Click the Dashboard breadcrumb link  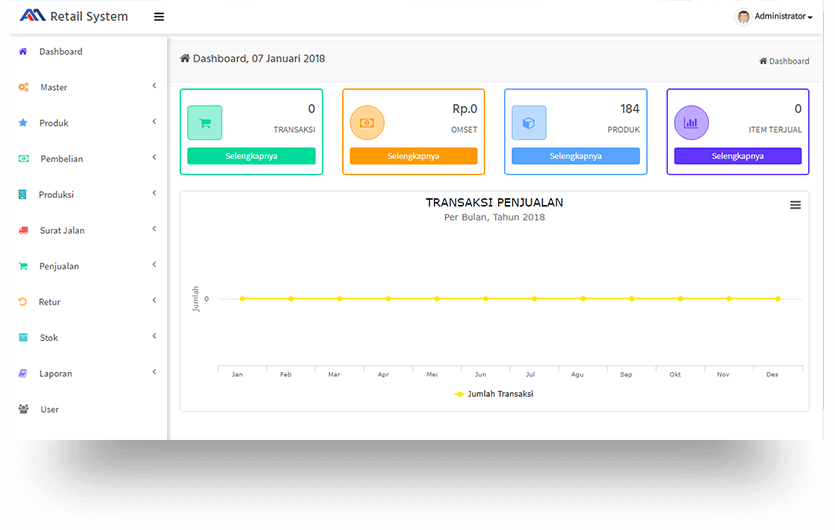pos(784,61)
